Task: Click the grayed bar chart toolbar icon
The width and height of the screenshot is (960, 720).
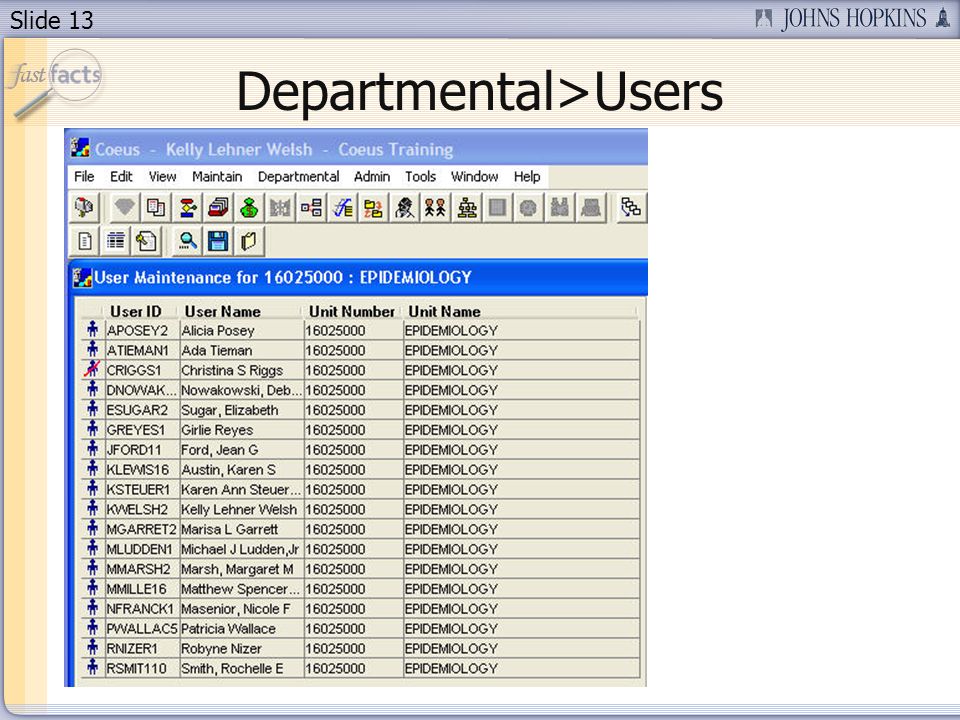Action: click(280, 208)
